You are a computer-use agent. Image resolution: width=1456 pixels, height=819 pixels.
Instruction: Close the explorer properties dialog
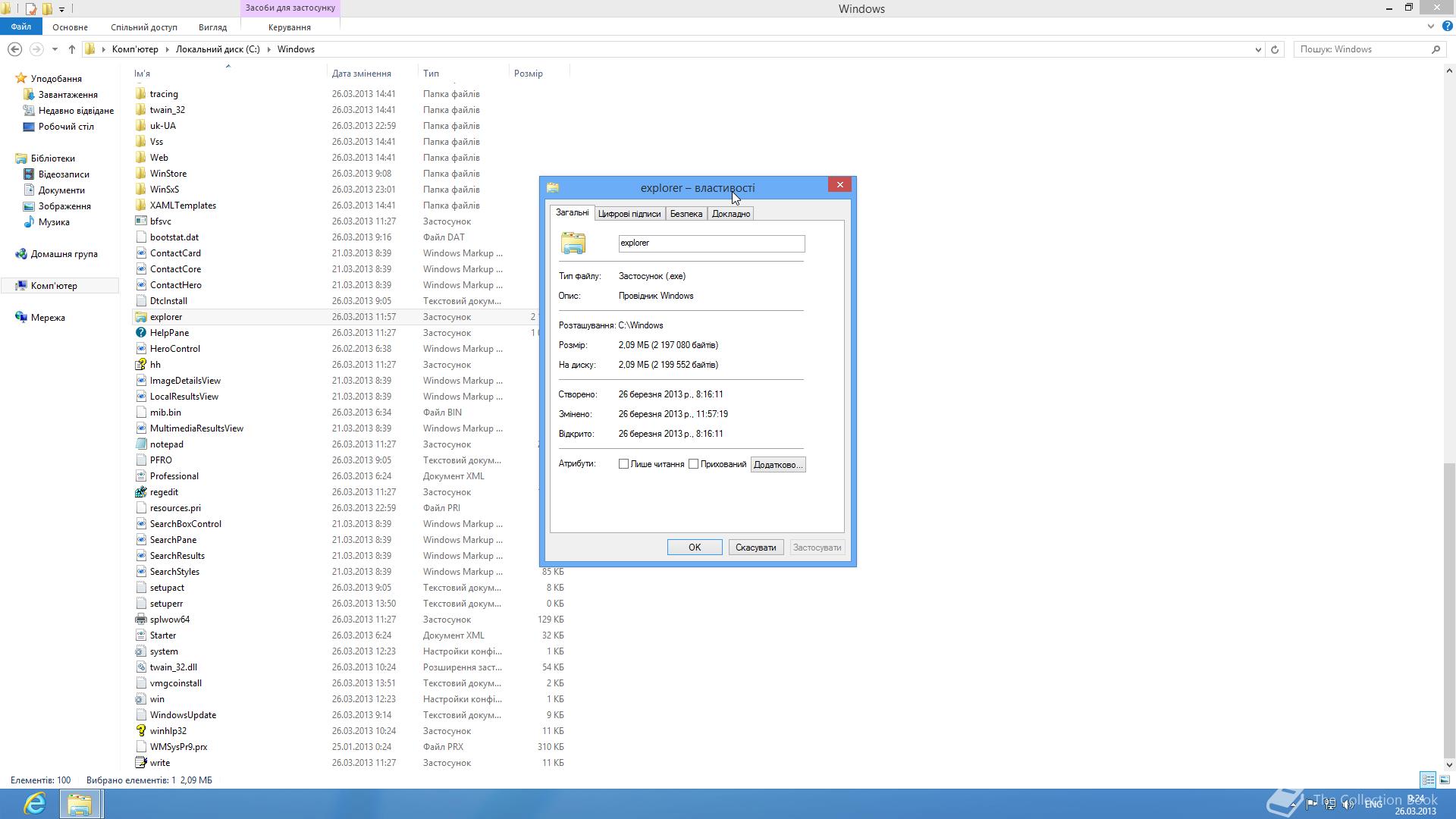(x=839, y=185)
